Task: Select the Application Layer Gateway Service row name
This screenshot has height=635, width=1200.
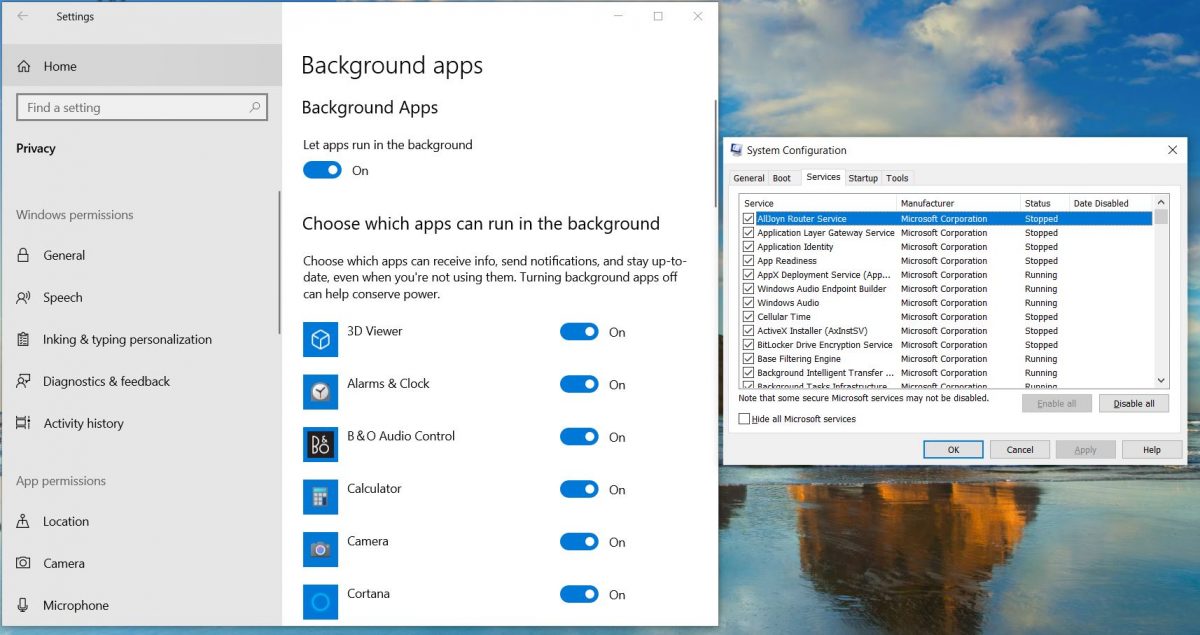Action: 826,233
